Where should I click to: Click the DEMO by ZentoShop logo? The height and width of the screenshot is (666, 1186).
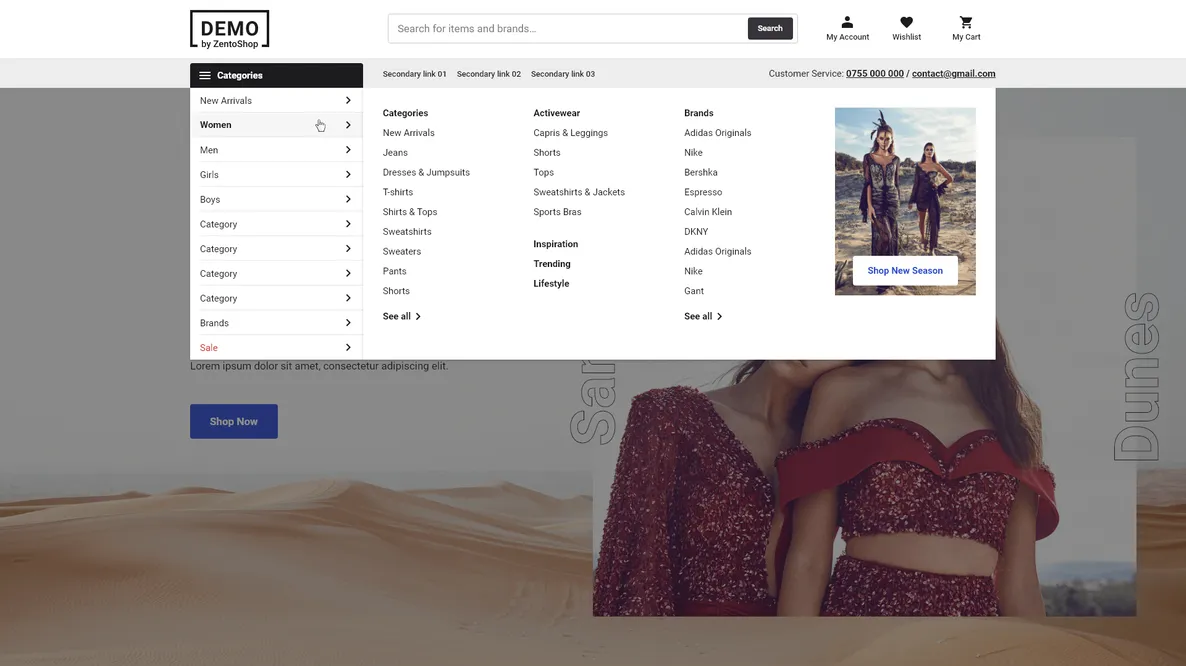pyautogui.click(x=229, y=29)
